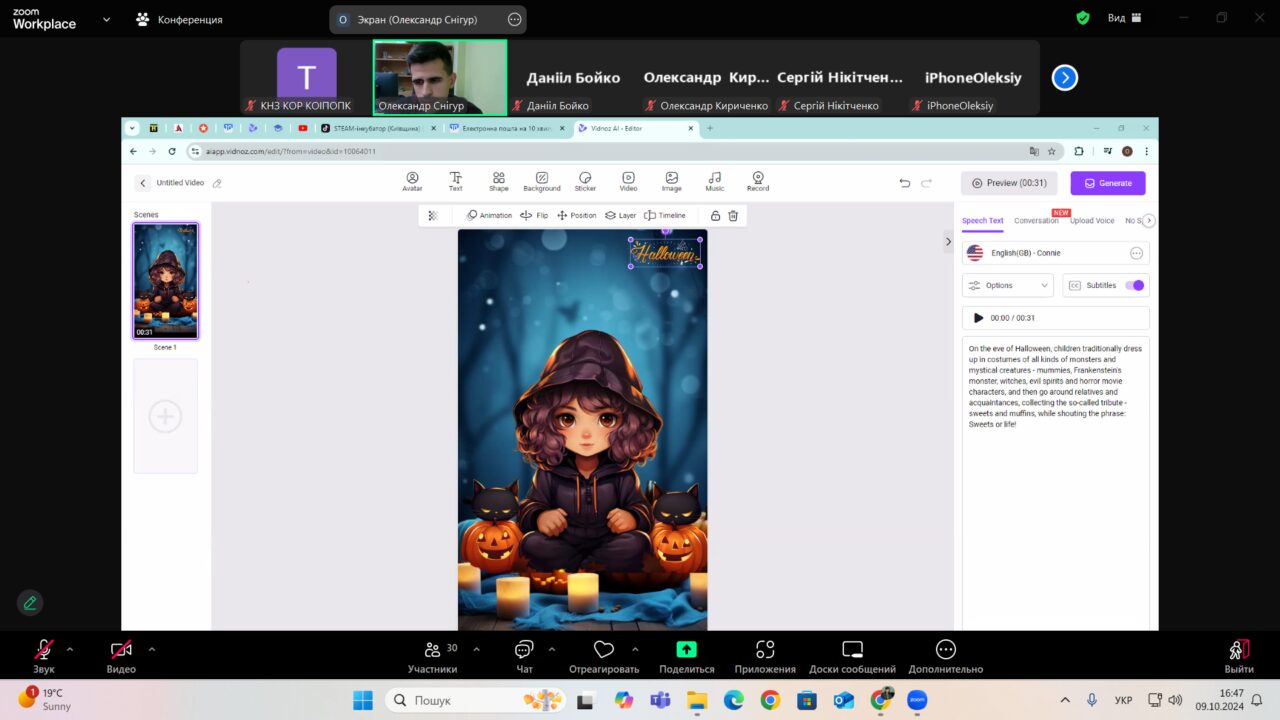Click Preview (00:31) button
This screenshot has width=1280, height=720.
[x=1009, y=183]
